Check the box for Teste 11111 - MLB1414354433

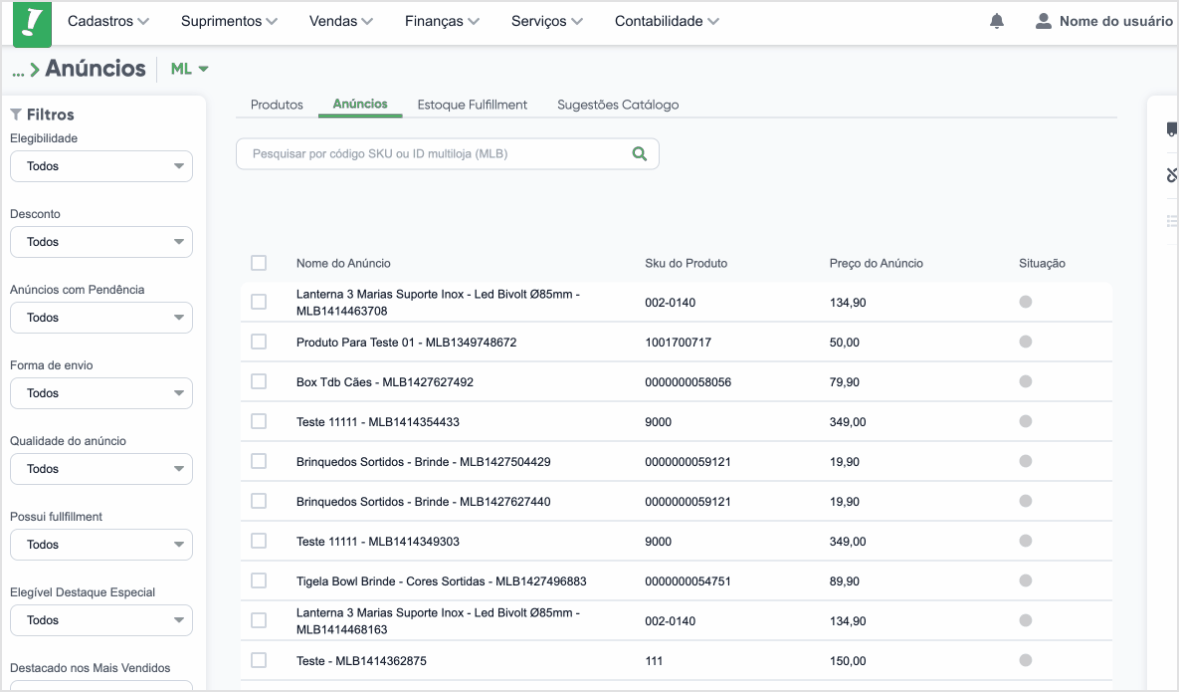tap(259, 421)
